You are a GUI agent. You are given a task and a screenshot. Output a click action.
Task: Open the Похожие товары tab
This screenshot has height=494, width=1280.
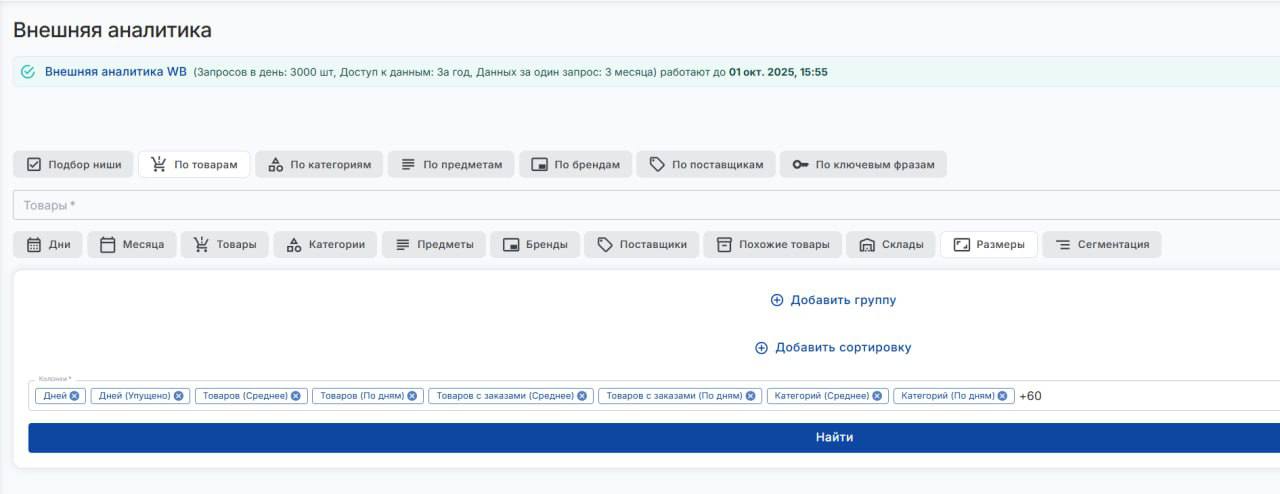pyautogui.click(x=773, y=245)
